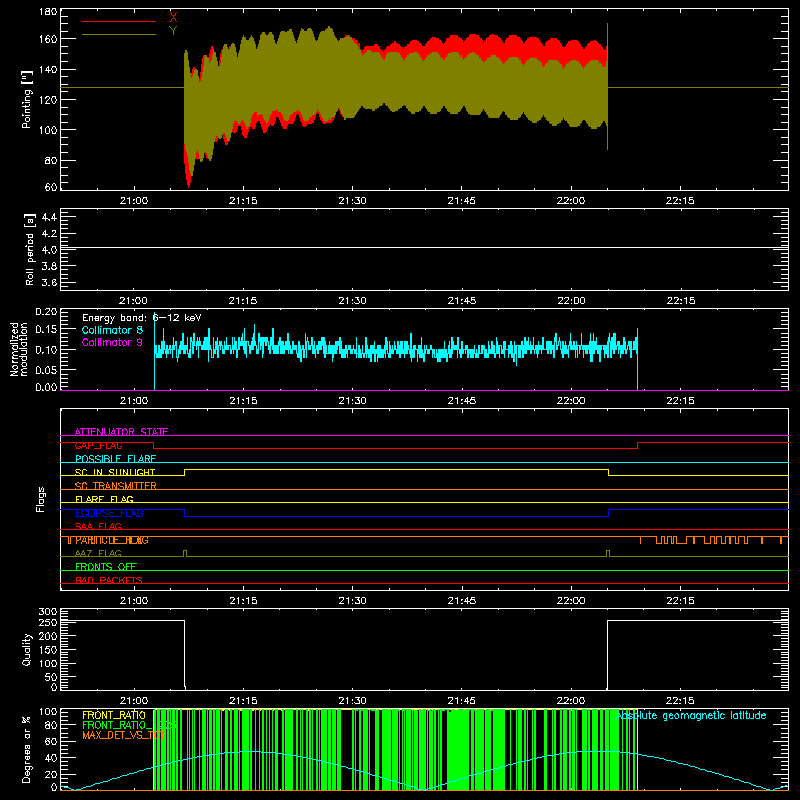Image resolution: width=800 pixels, height=800 pixels.
Task: Click the 3.6 value on Roll period axis
Action: tap(49, 282)
